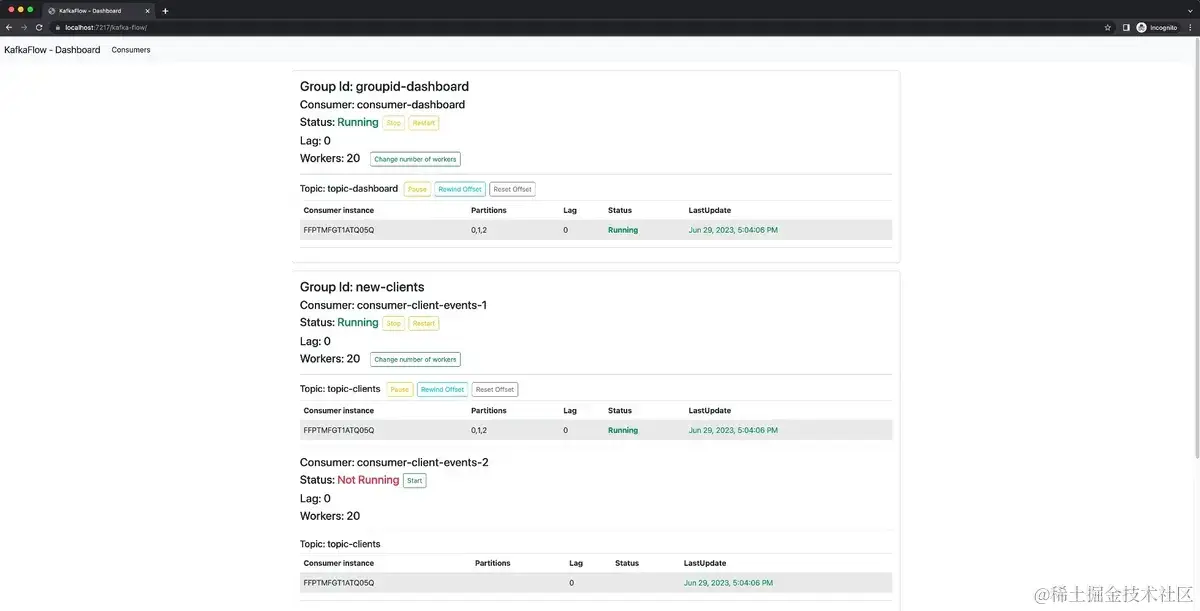Pause the topic-dashboard topic
This screenshot has height=611, width=1200.
coord(417,189)
